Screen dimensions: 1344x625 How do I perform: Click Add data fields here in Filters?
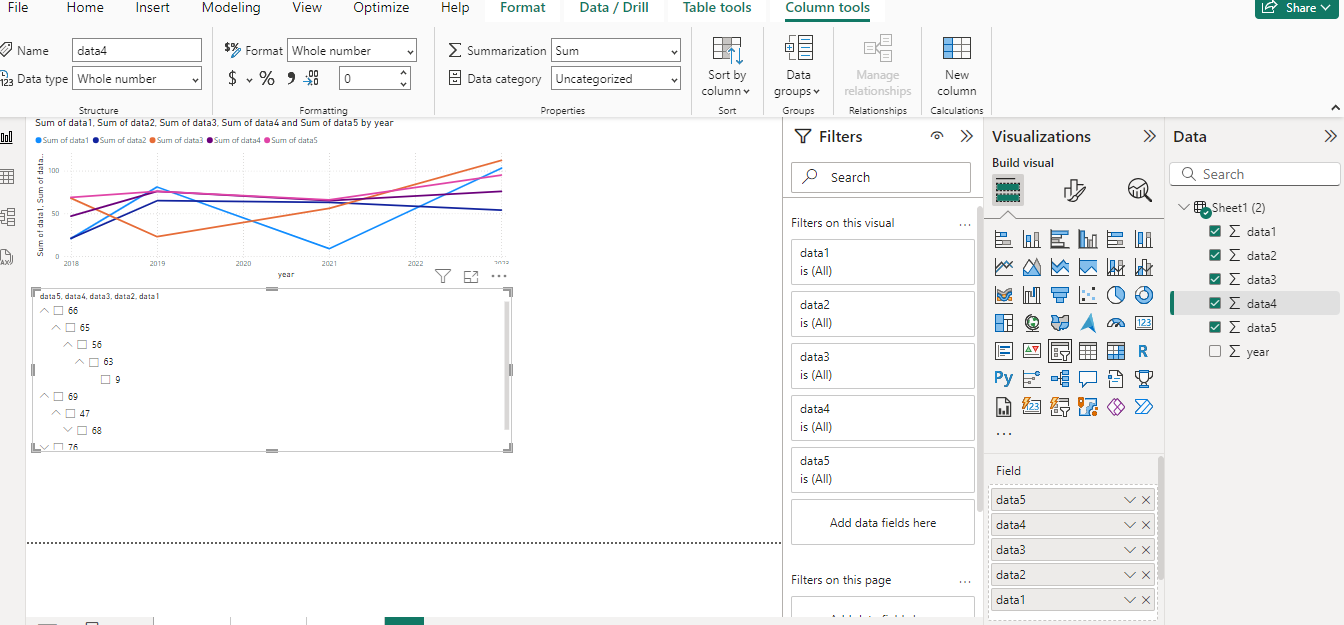[x=883, y=522]
